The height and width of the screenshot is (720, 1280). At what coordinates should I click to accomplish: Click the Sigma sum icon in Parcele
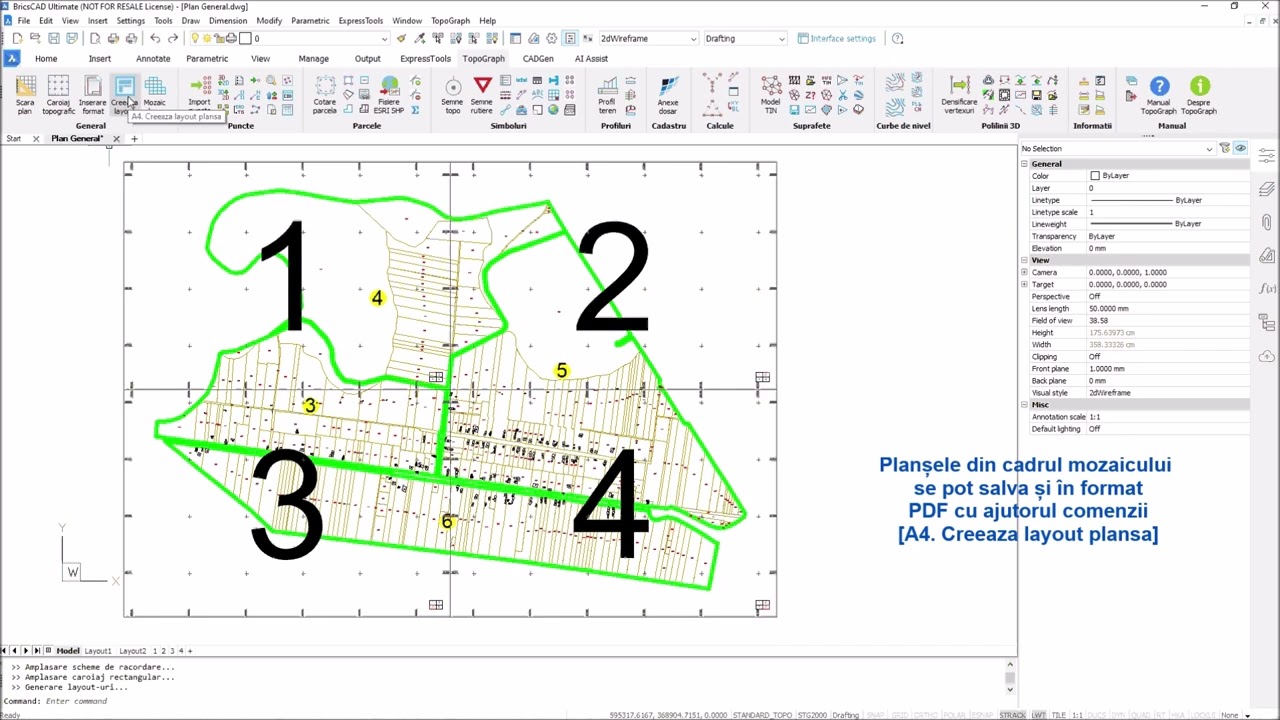tap(415, 110)
